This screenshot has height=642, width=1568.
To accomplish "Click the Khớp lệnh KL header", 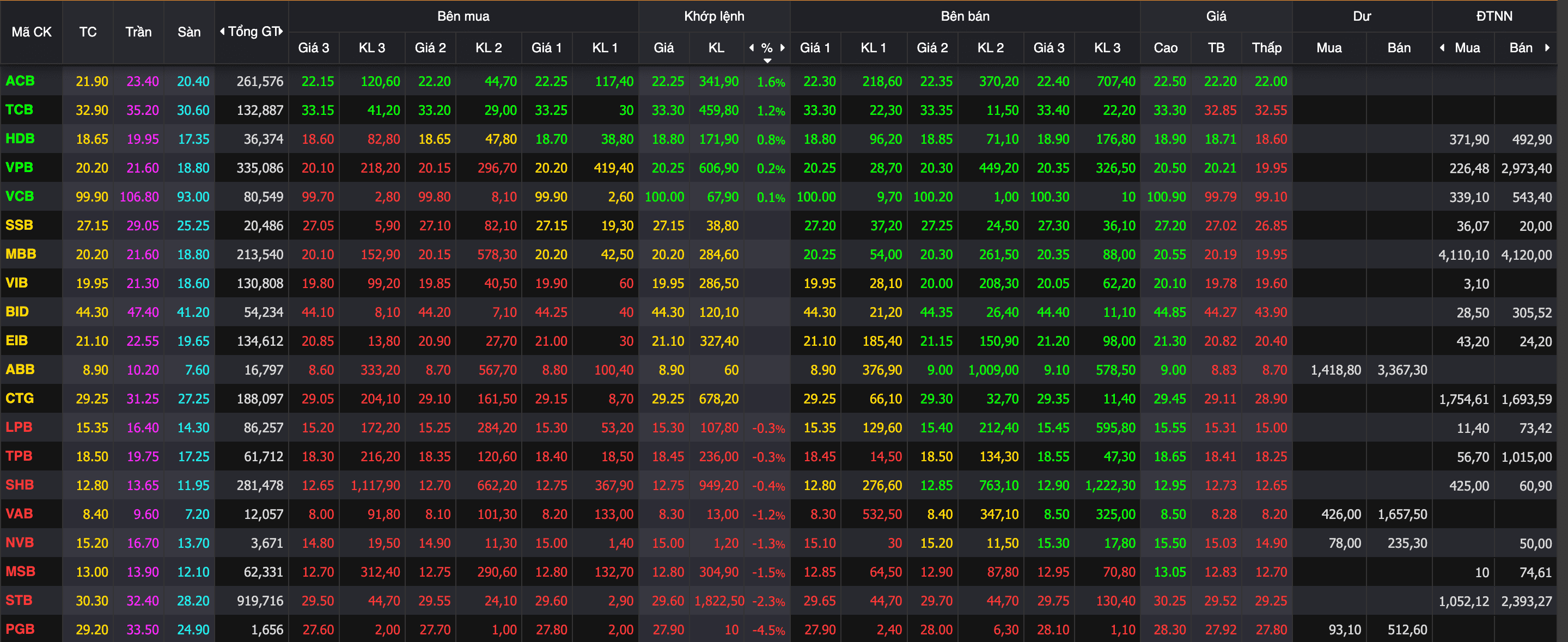I will (x=716, y=47).
